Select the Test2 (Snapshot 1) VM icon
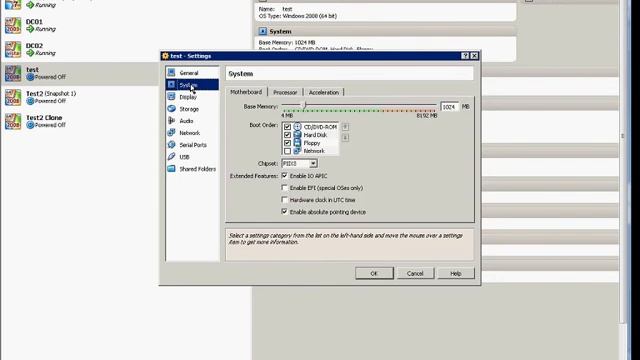The height and width of the screenshot is (360, 640). (13, 98)
